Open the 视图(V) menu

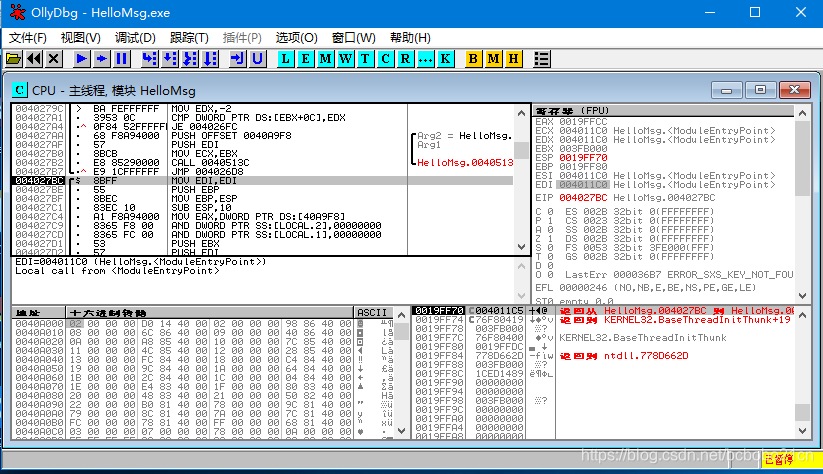80,38
